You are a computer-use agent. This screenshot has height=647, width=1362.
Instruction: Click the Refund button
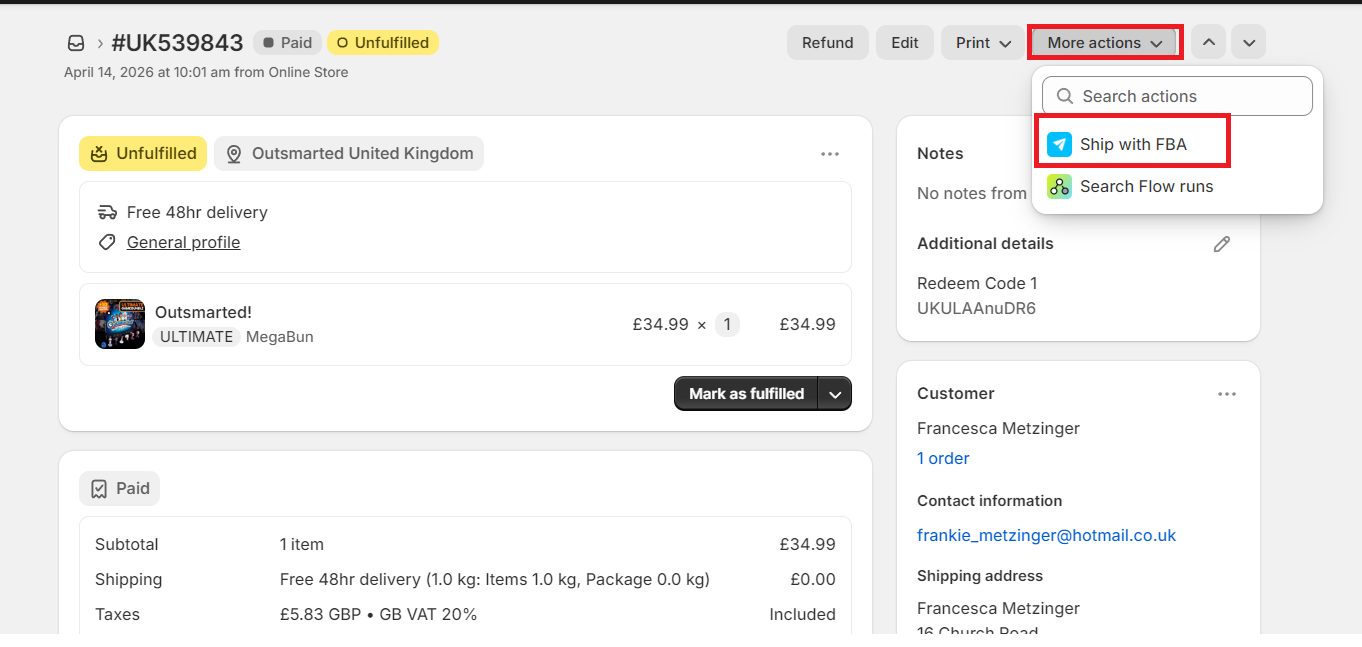click(827, 43)
